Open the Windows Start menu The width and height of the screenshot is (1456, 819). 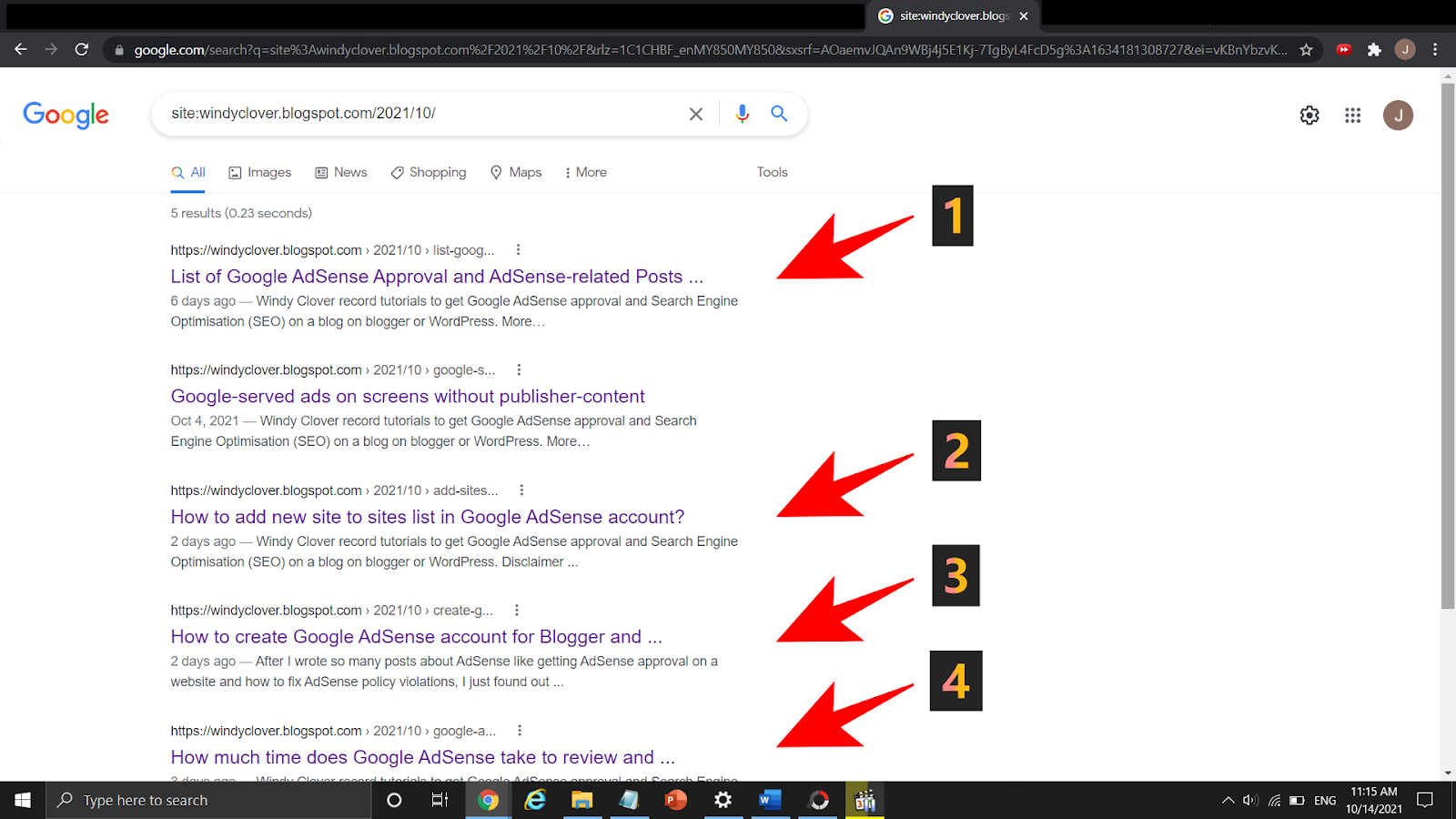tap(23, 800)
